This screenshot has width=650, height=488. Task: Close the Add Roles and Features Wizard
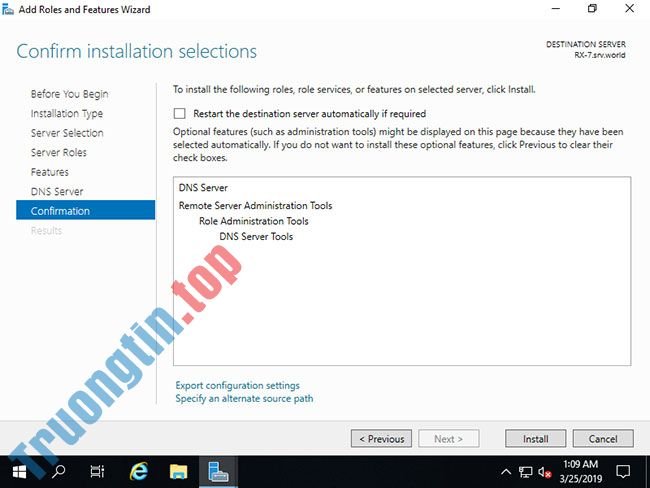(x=629, y=9)
